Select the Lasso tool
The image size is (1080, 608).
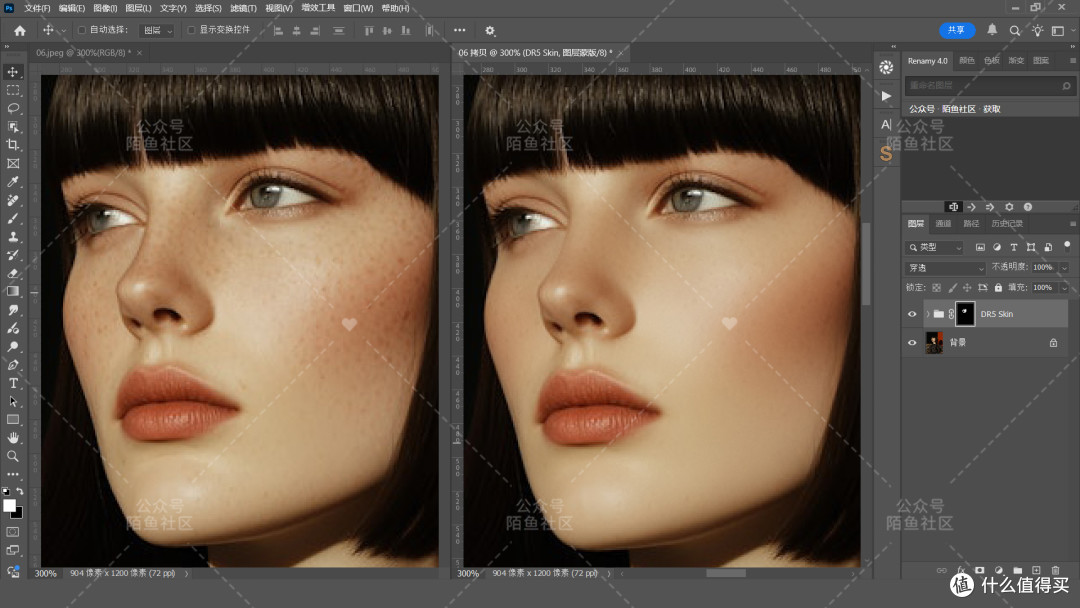[13, 108]
